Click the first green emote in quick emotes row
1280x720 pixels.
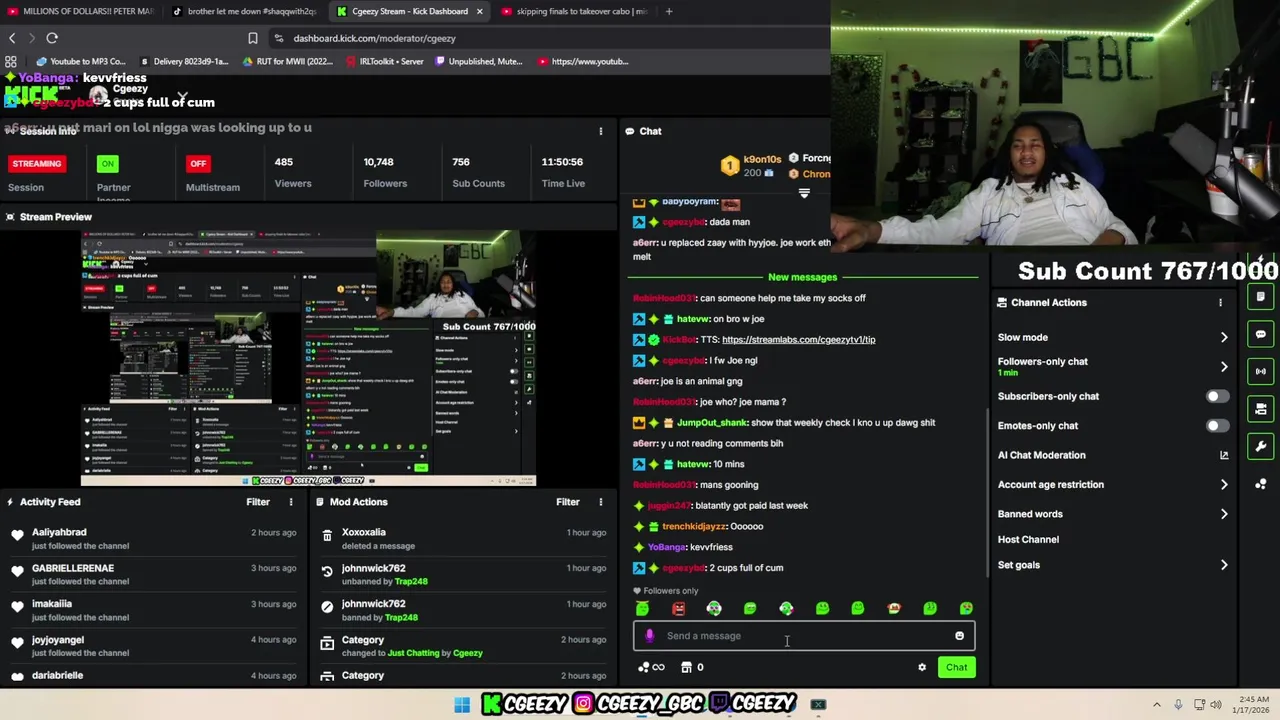642,608
